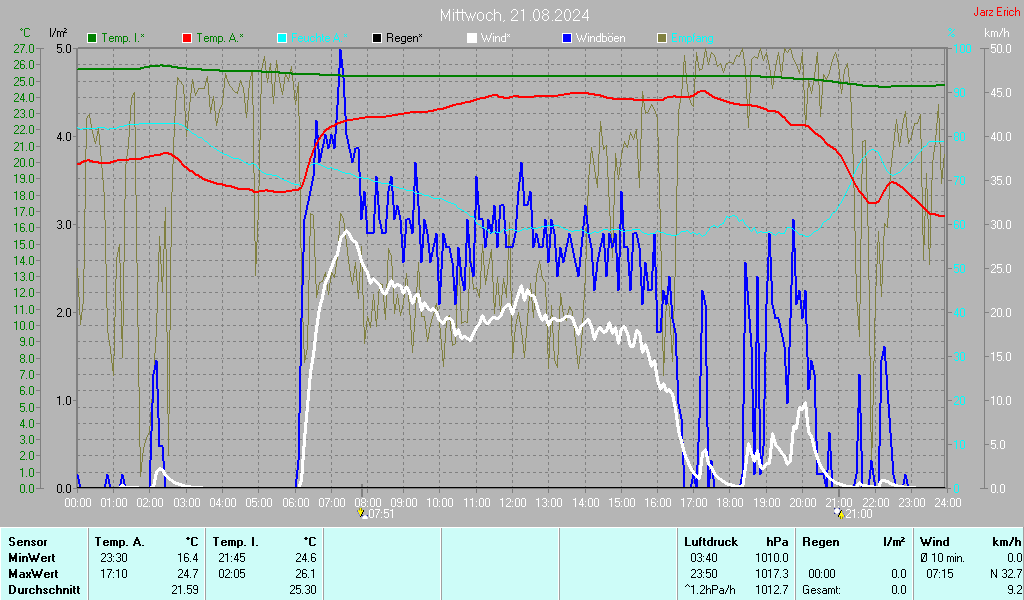Click the 18:00 label on the time axis
This screenshot has width=1024, height=600.
click(x=730, y=503)
